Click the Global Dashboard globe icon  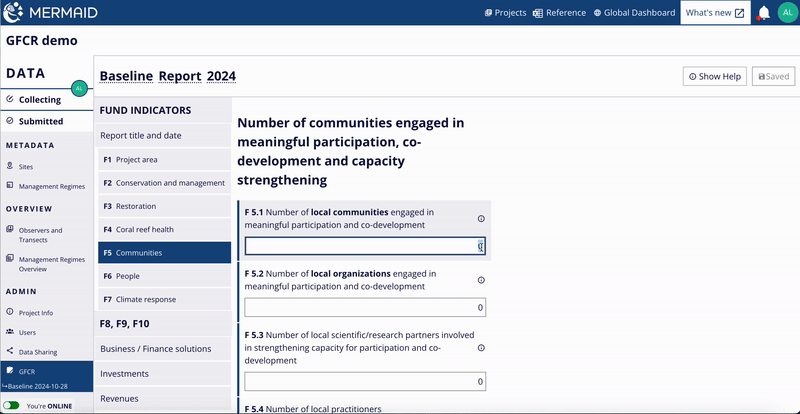click(x=597, y=13)
